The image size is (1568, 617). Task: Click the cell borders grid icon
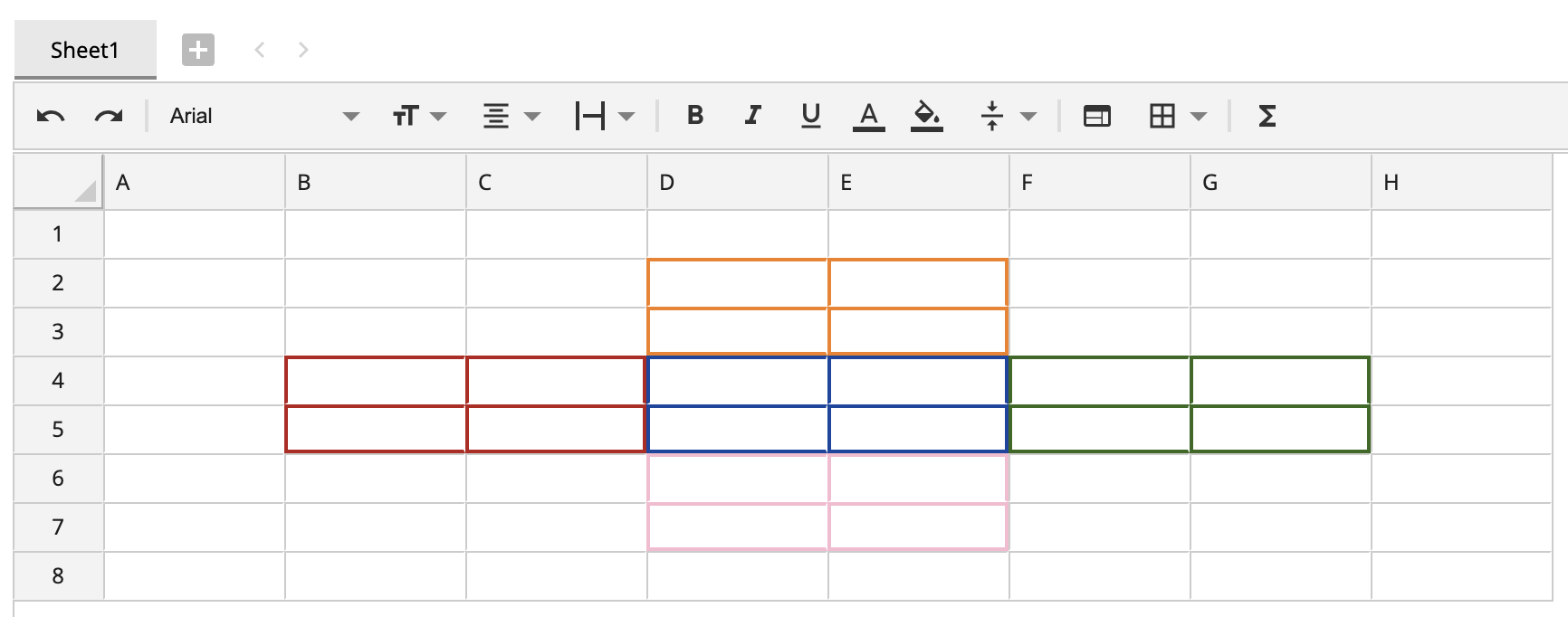coord(1162,116)
